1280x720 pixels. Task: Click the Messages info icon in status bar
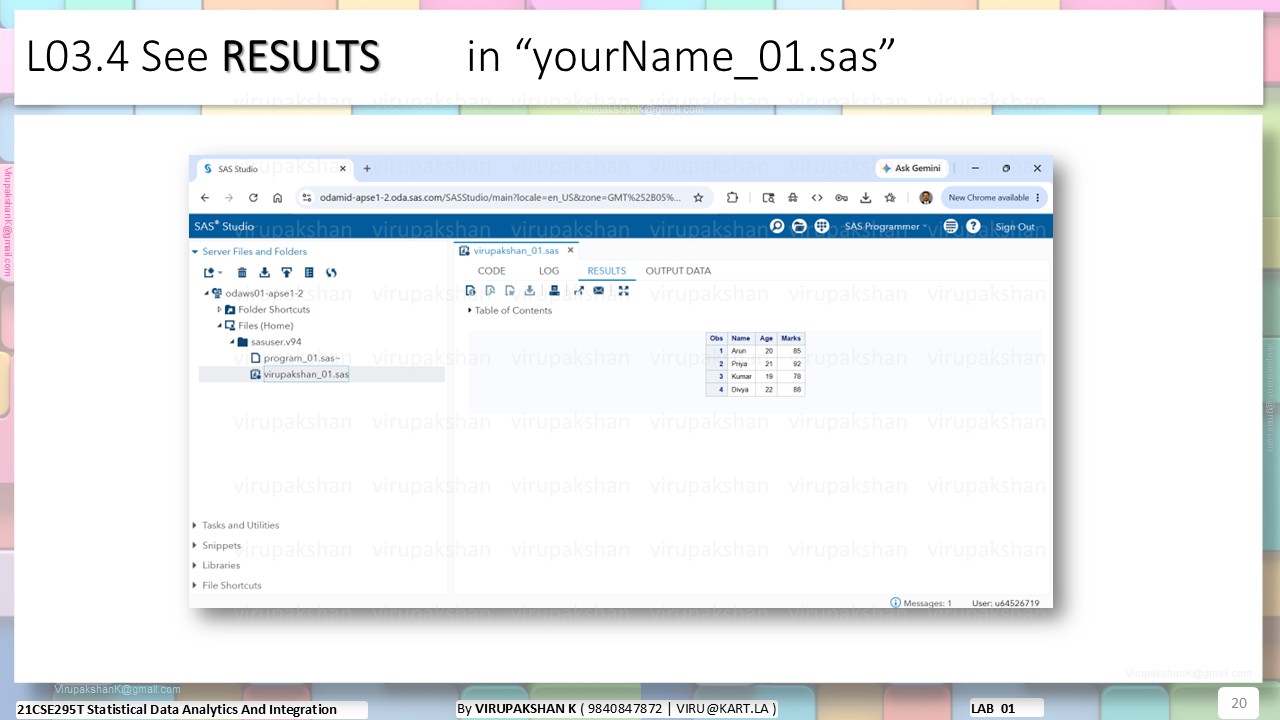[x=895, y=603]
